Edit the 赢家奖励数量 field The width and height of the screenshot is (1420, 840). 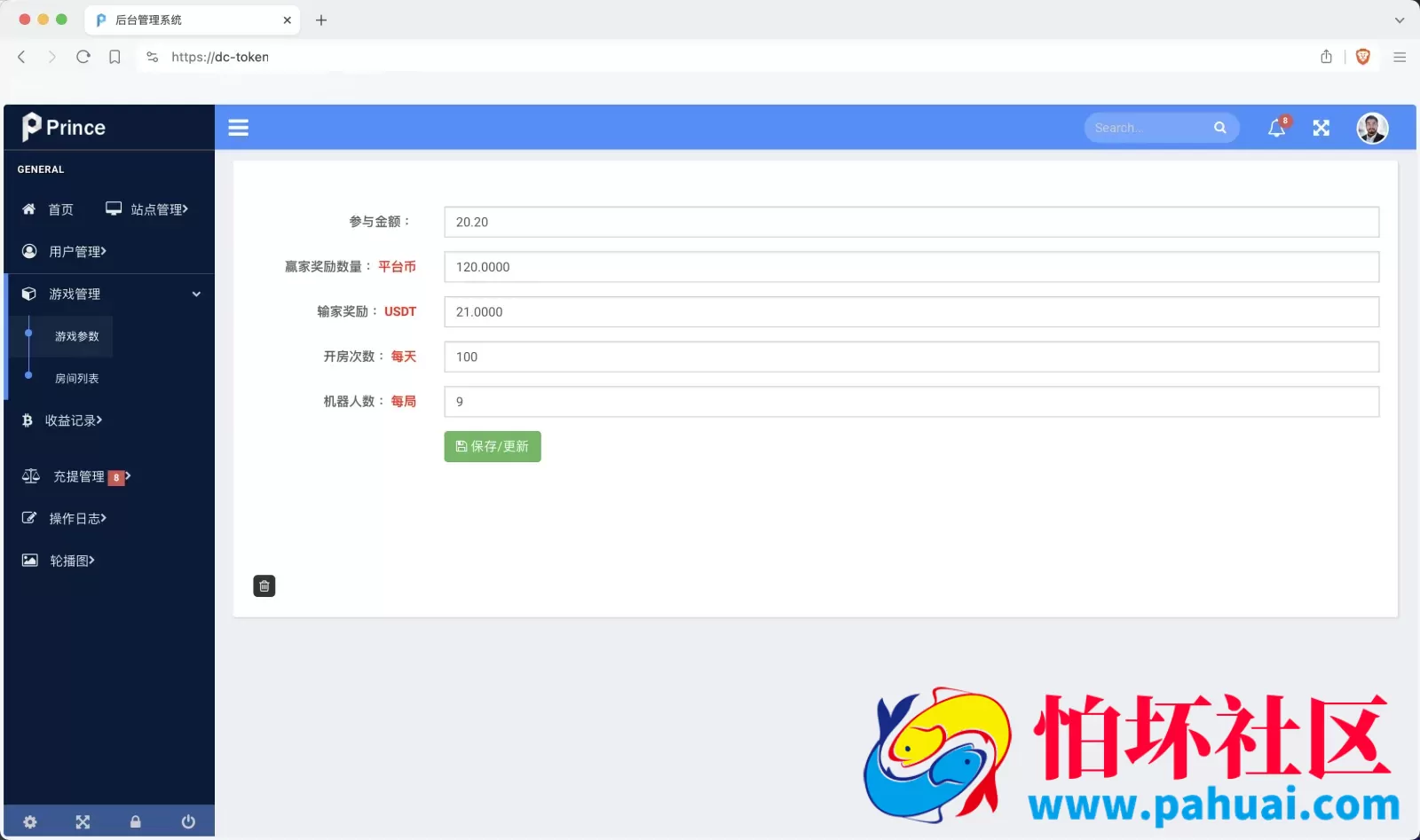tap(911, 267)
